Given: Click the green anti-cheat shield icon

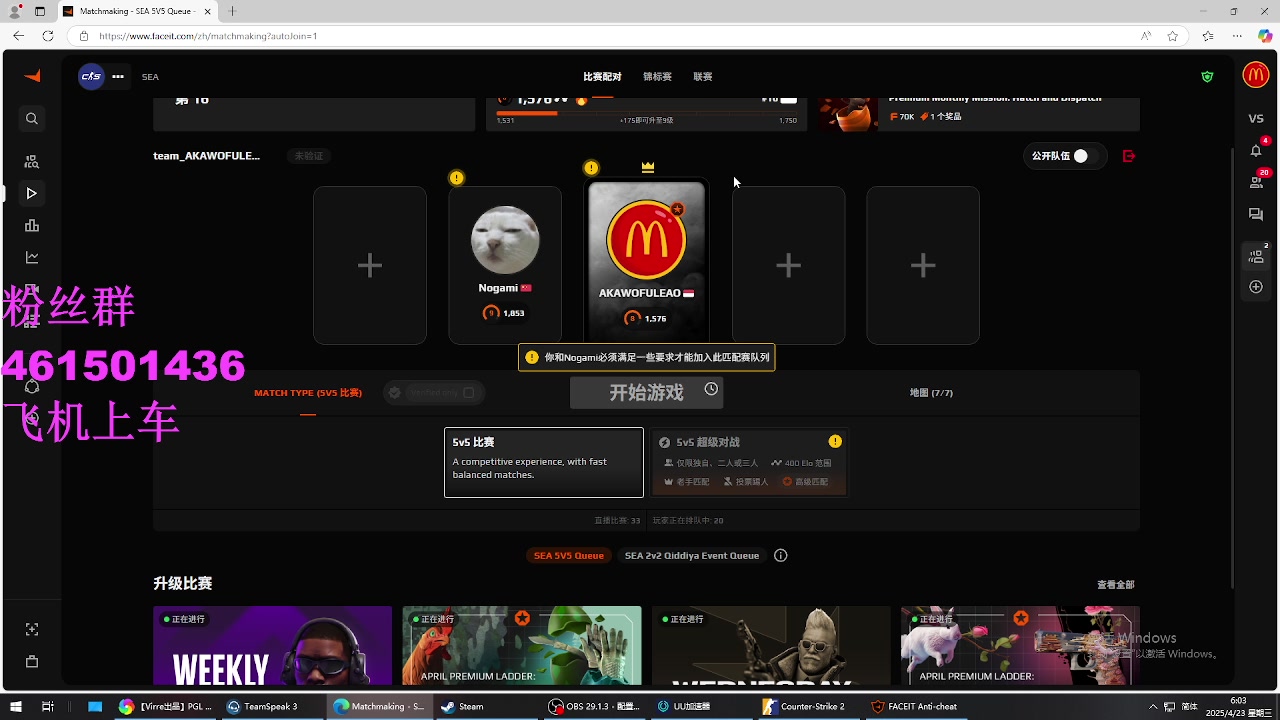Looking at the screenshot, I should click(x=1207, y=76).
